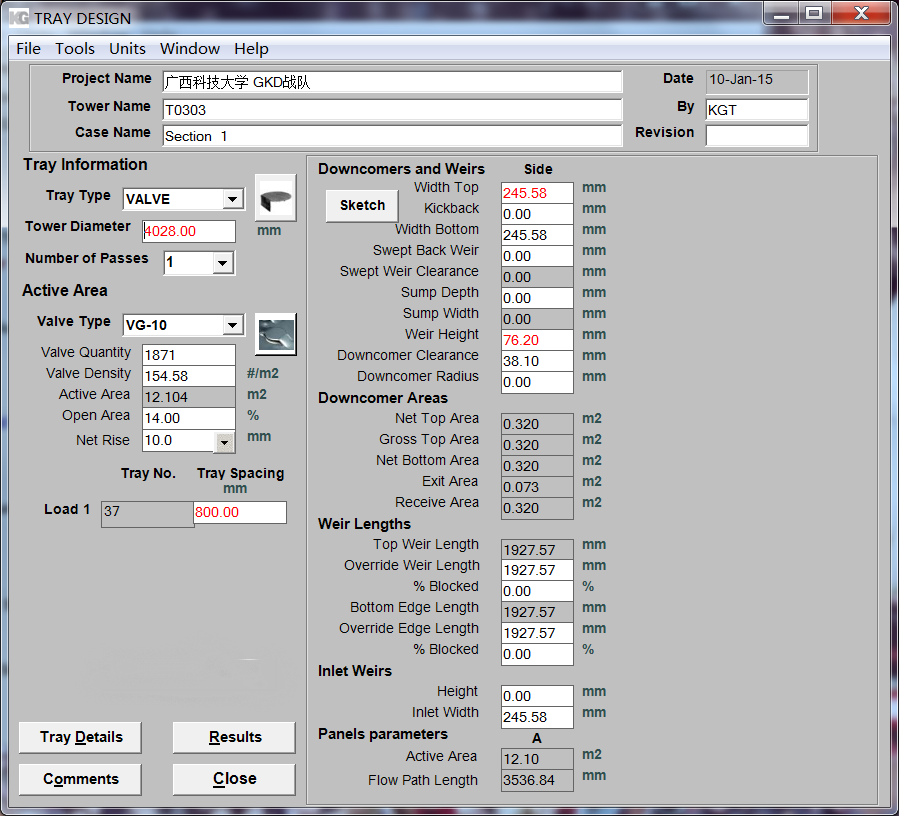Maximize the TRAY DESIGN window
The image size is (899, 816).
pyautogui.click(x=814, y=14)
